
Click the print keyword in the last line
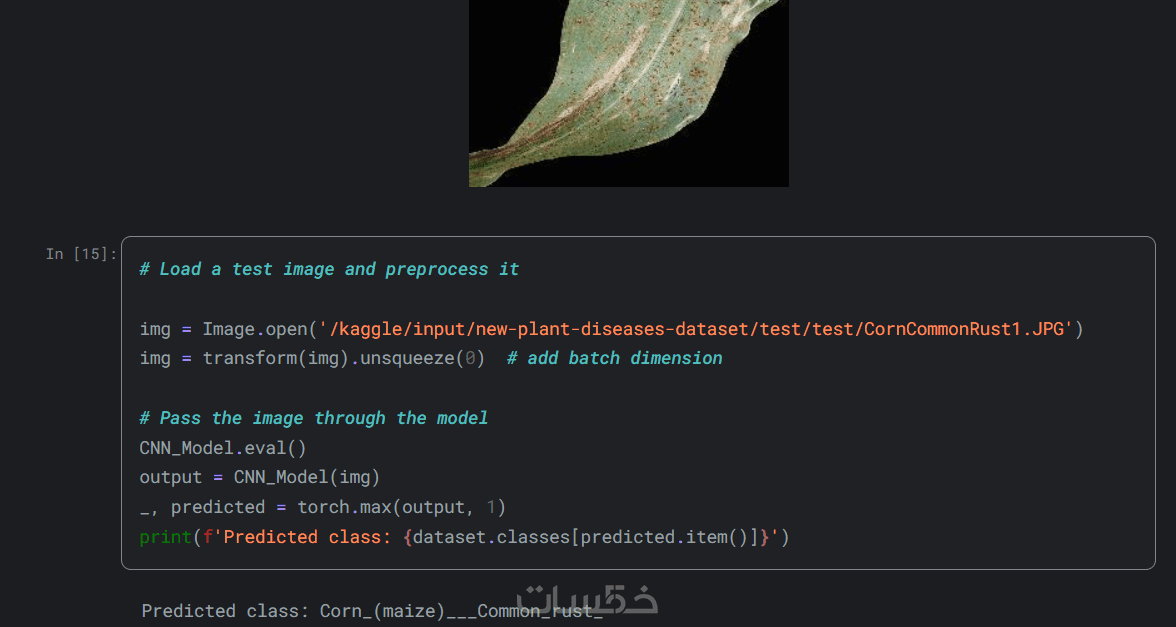coord(165,537)
